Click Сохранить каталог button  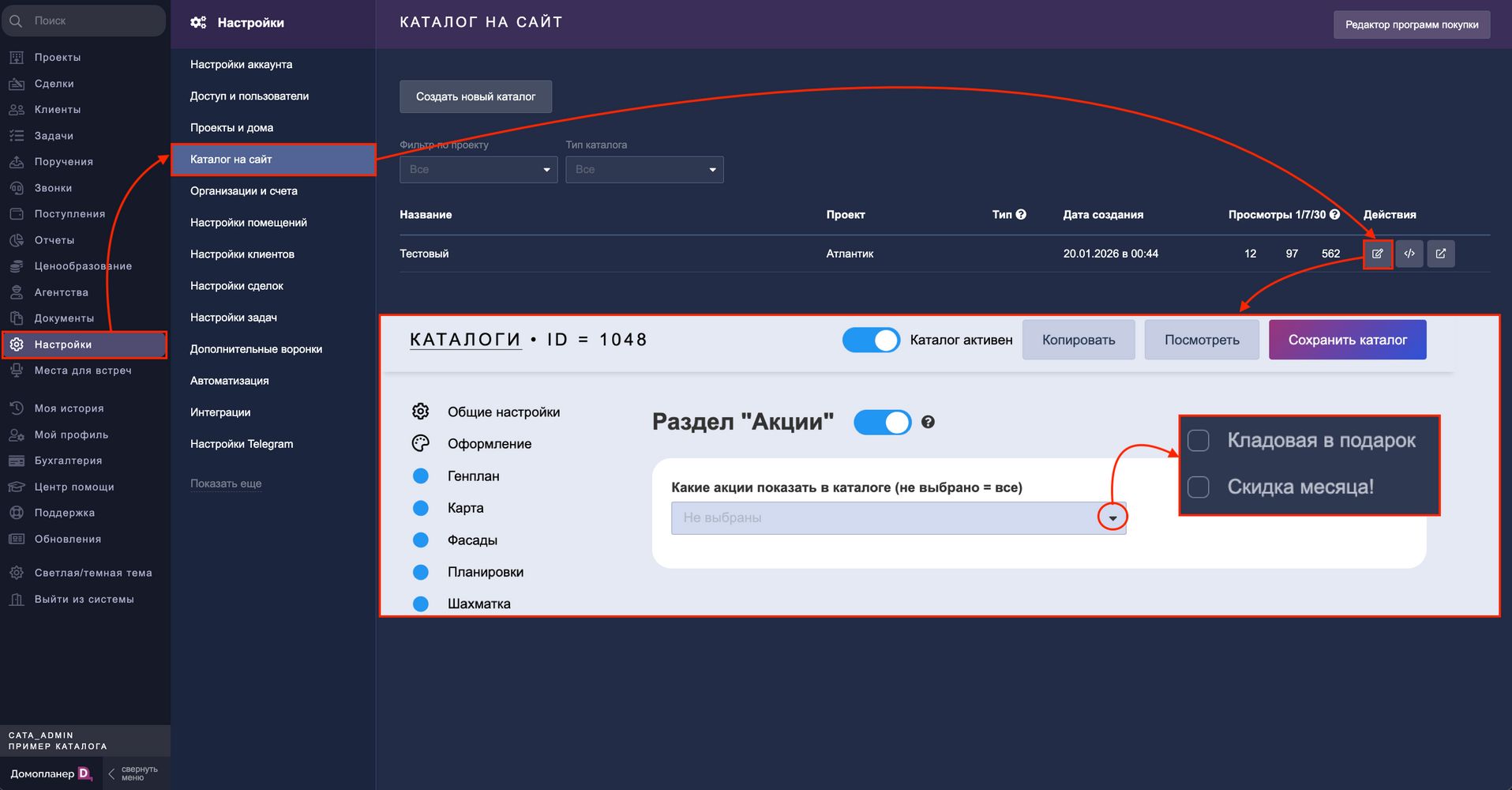(1348, 340)
